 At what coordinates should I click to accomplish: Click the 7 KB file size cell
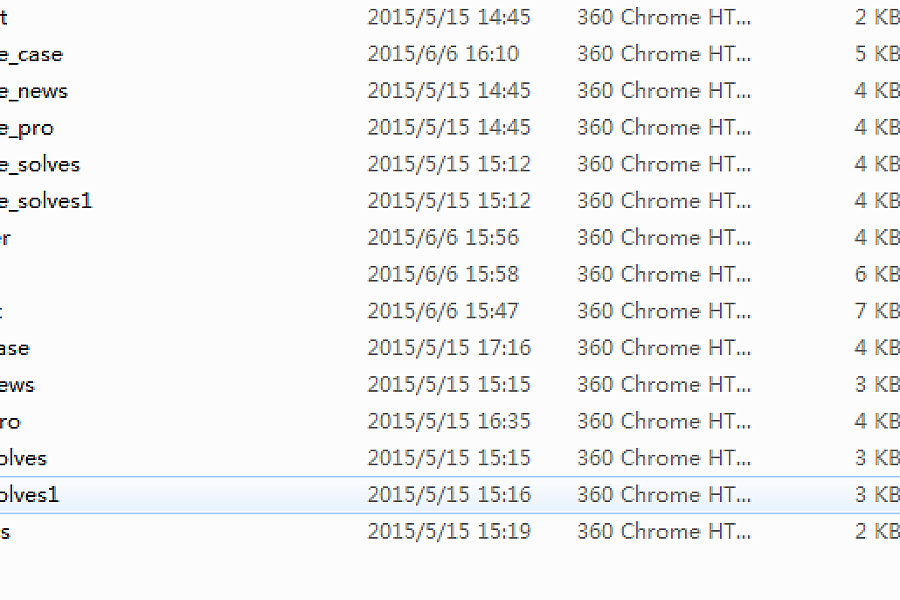[x=877, y=311]
